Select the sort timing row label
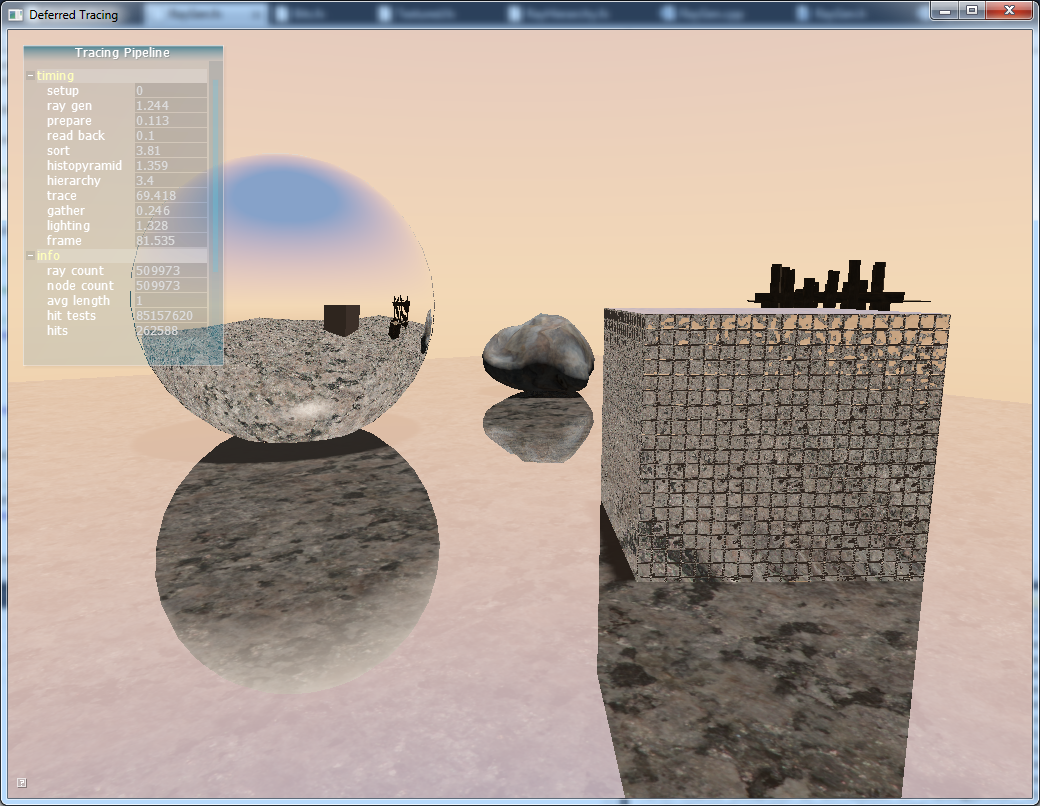 pyautogui.click(x=59, y=151)
